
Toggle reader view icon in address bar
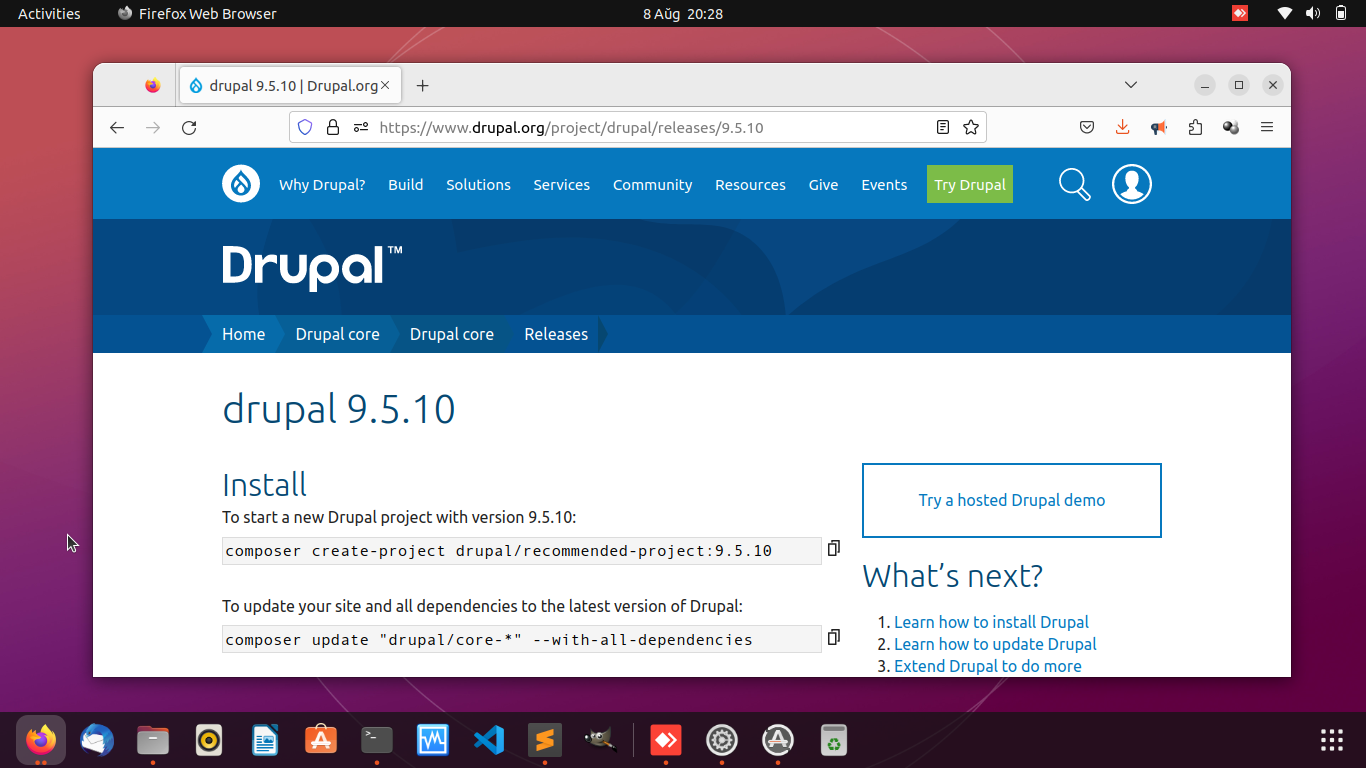click(x=942, y=127)
